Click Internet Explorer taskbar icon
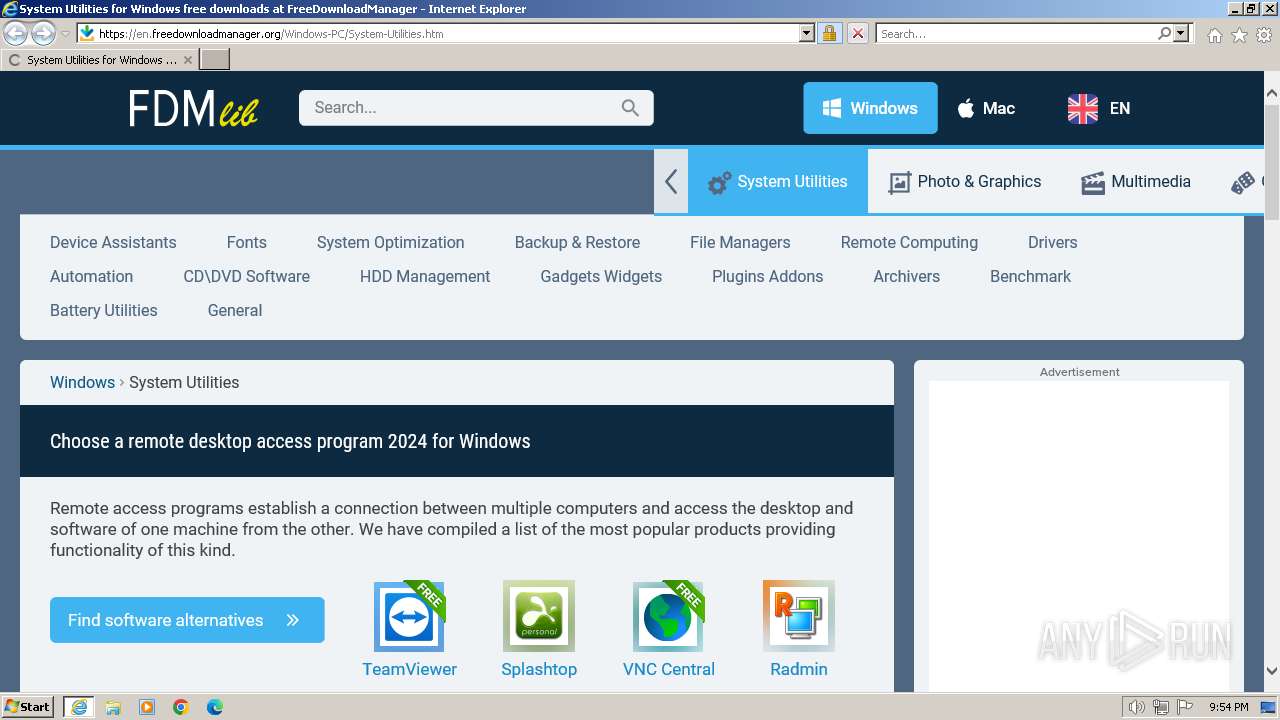 [x=79, y=707]
